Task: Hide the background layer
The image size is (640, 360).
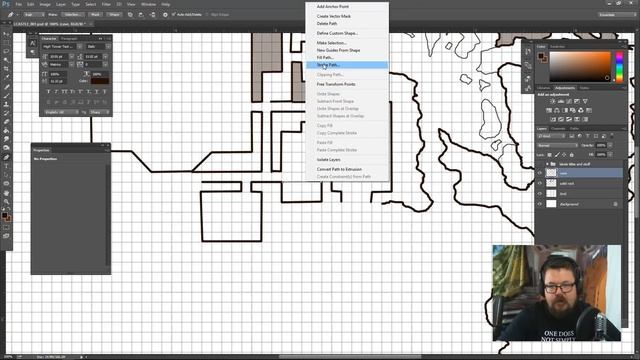Action: point(540,204)
